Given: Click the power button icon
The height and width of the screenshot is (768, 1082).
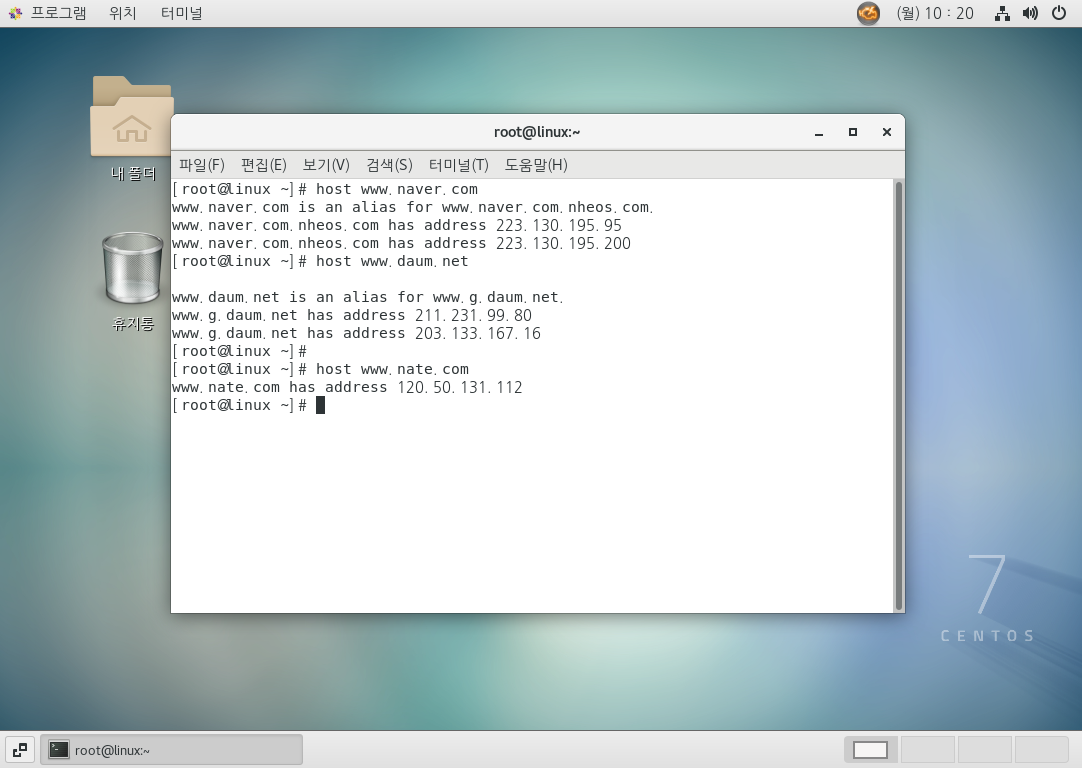Looking at the screenshot, I should point(1059,13).
